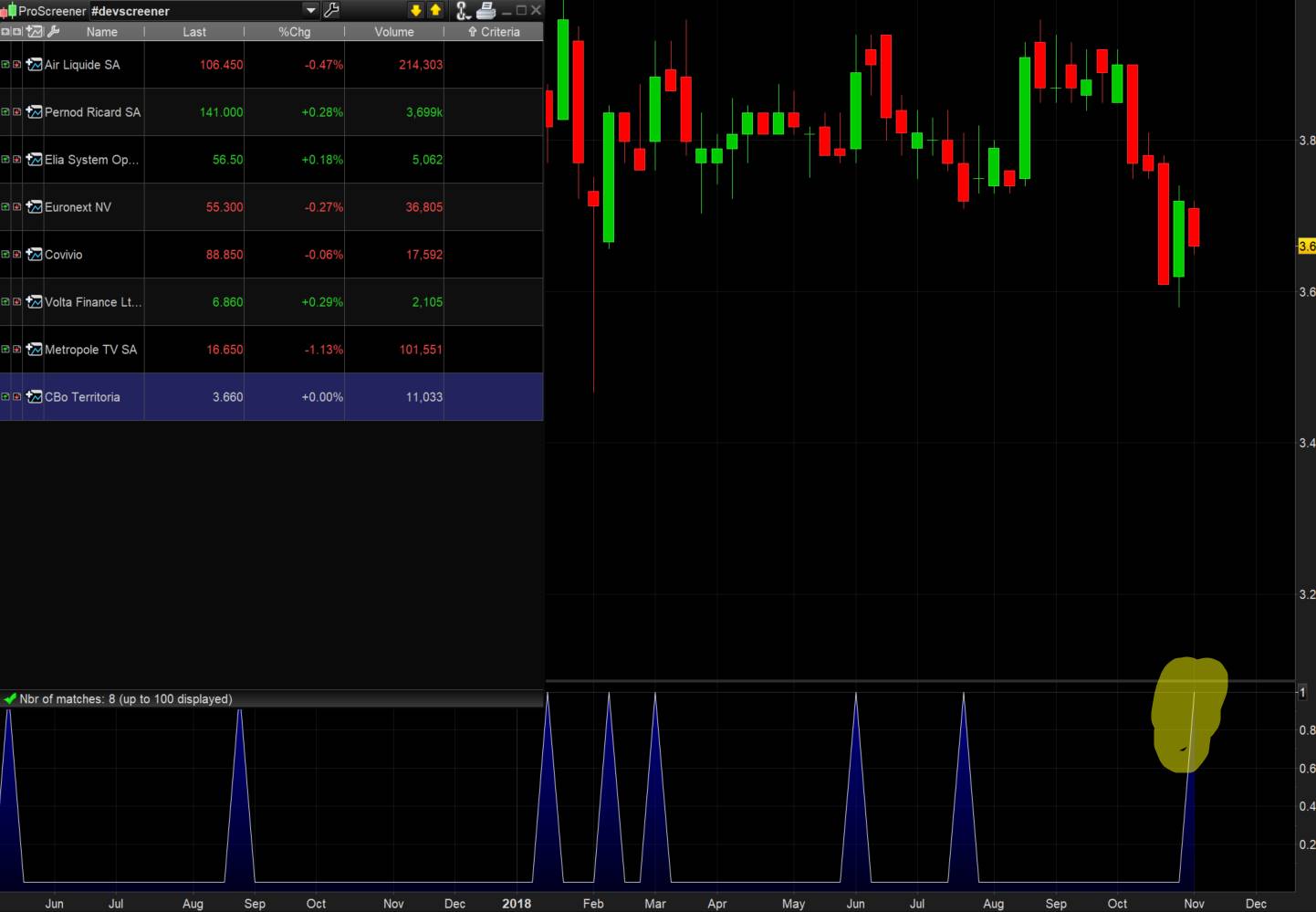Image resolution: width=1316 pixels, height=912 pixels.
Task: Click the yellow down arrow button
Action: point(416,11)
